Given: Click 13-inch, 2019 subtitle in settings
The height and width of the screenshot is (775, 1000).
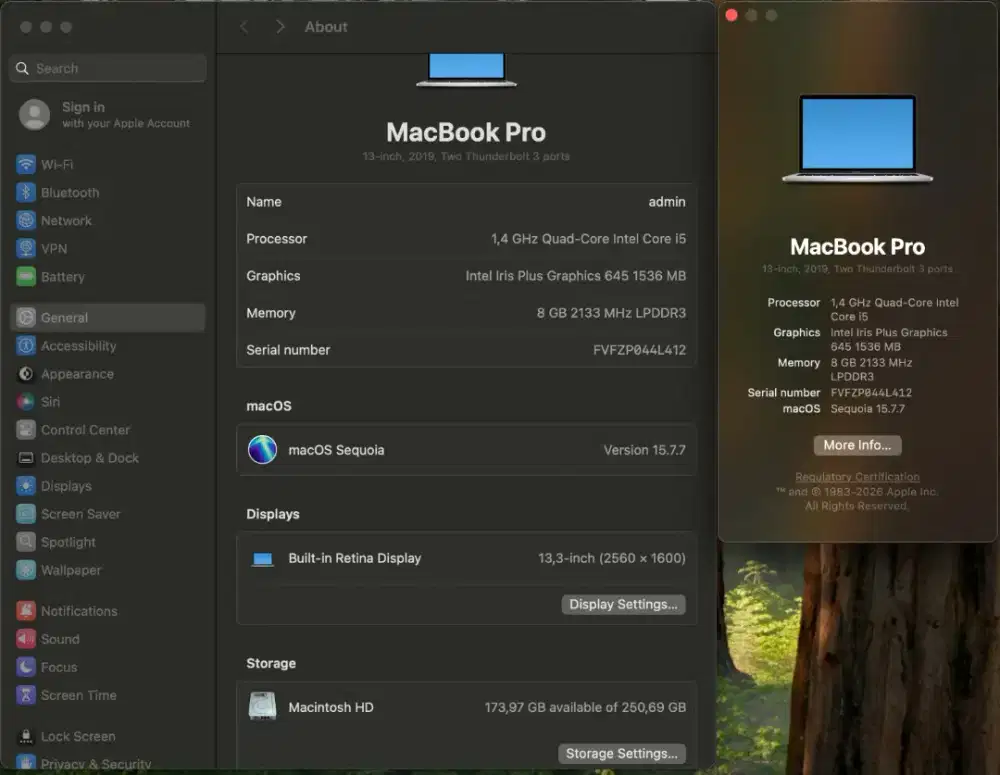Looking at the screenshot, I should point(466,156).
